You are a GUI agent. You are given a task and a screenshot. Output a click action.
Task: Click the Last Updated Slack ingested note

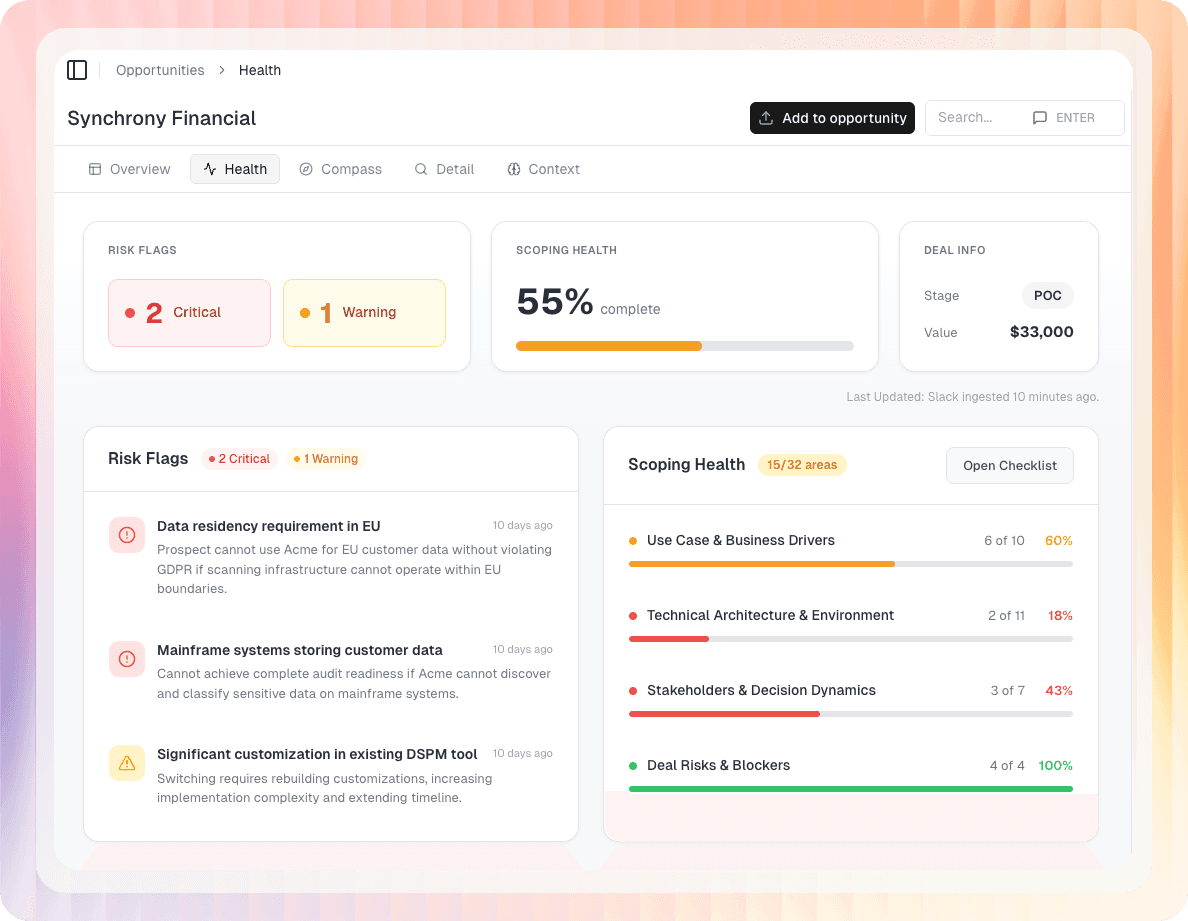(x=972, y=397)
